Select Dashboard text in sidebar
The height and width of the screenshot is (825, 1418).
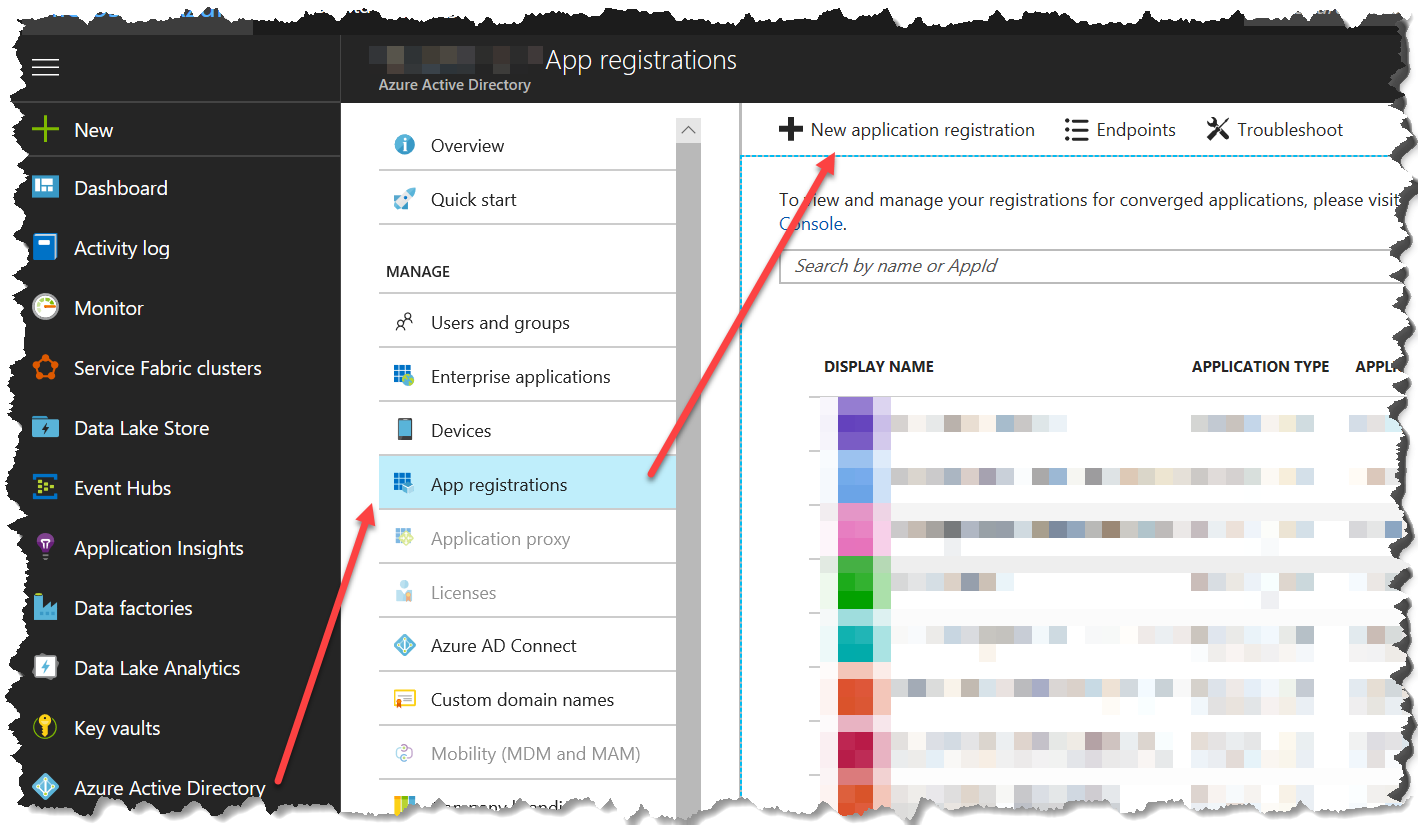(x=121, y=188)
